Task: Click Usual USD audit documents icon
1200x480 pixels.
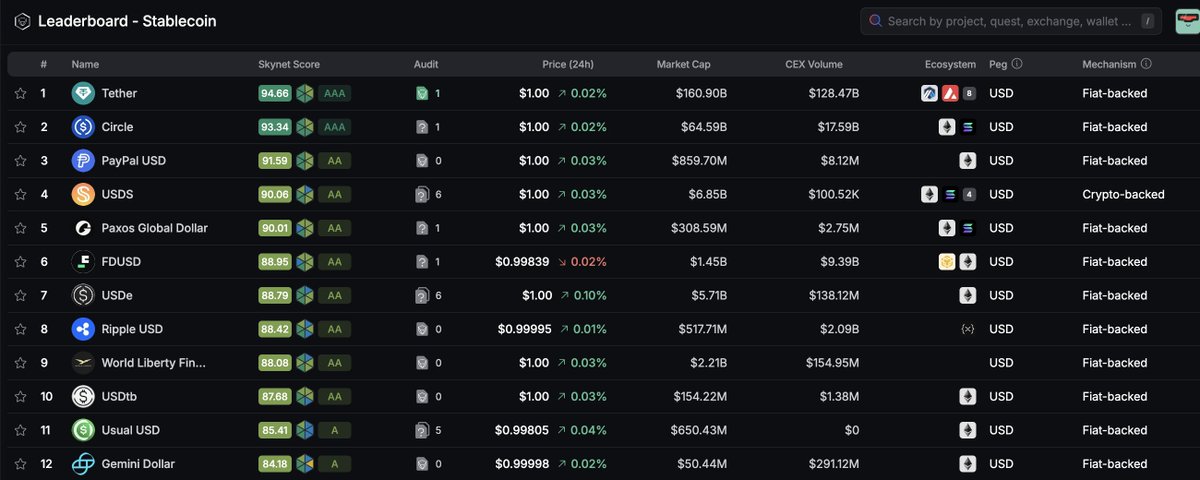Action: 422,431
